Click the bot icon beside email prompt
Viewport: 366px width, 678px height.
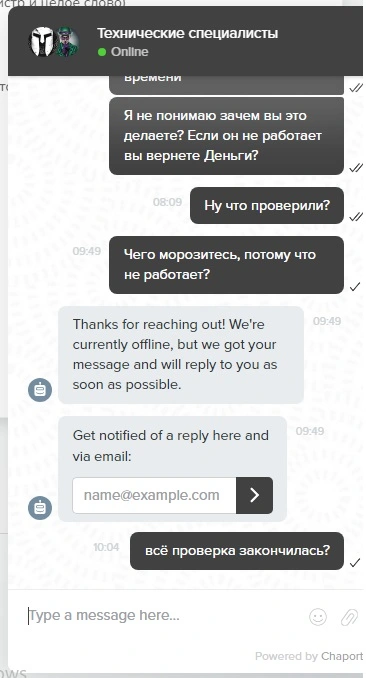40,508
